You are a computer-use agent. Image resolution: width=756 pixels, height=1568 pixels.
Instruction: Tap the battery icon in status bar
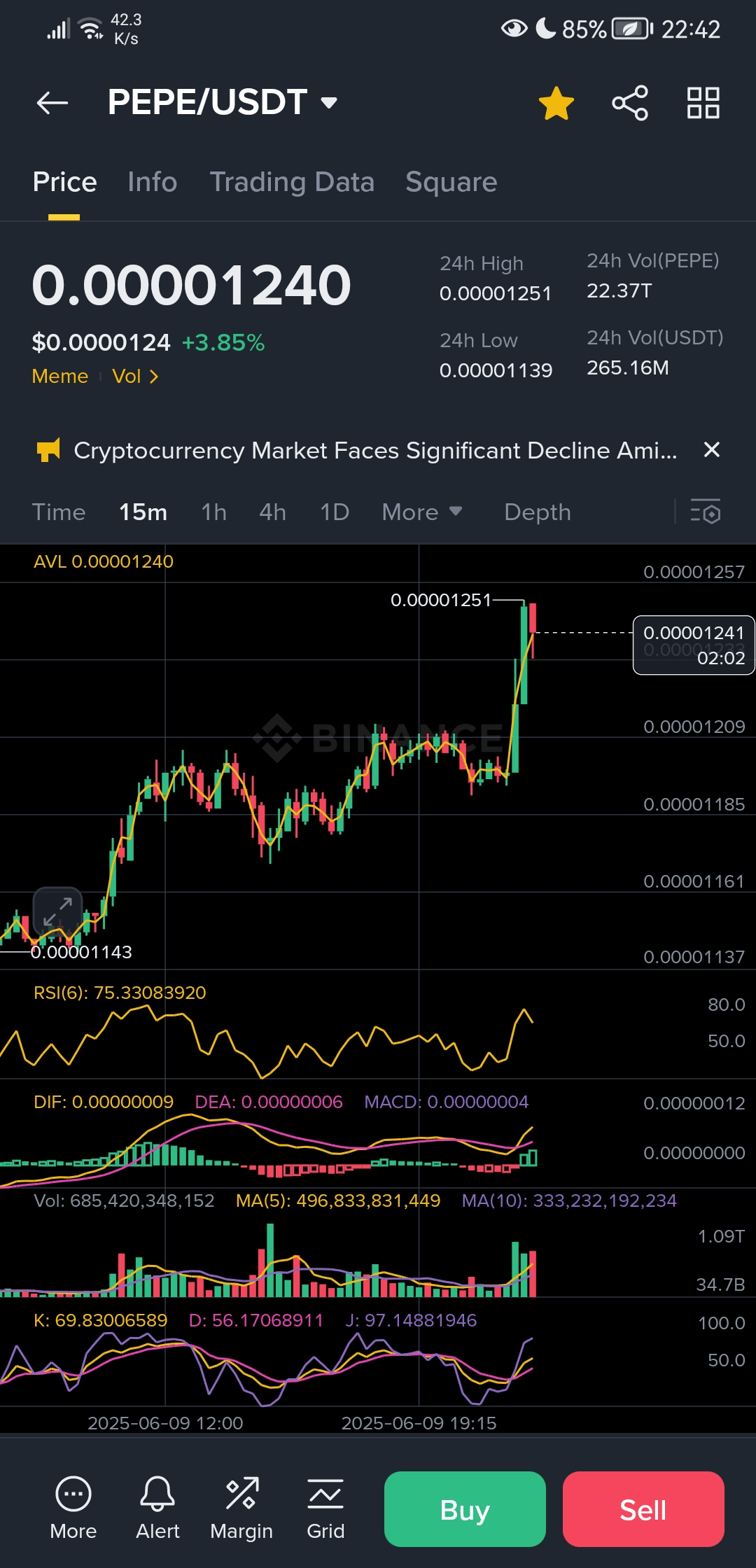[x=633, y=29]
